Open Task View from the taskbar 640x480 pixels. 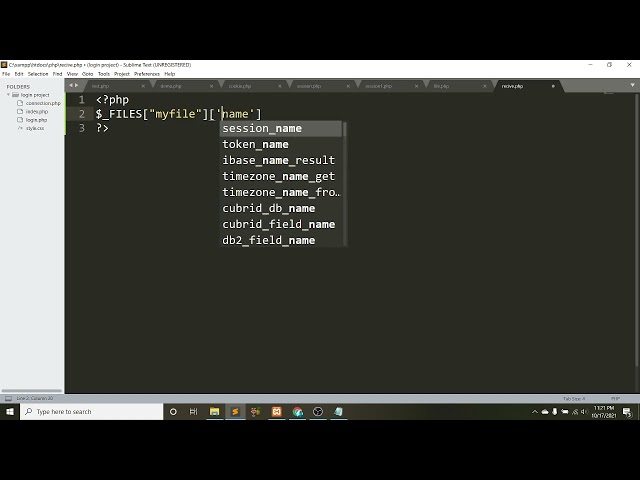[193, 412]
